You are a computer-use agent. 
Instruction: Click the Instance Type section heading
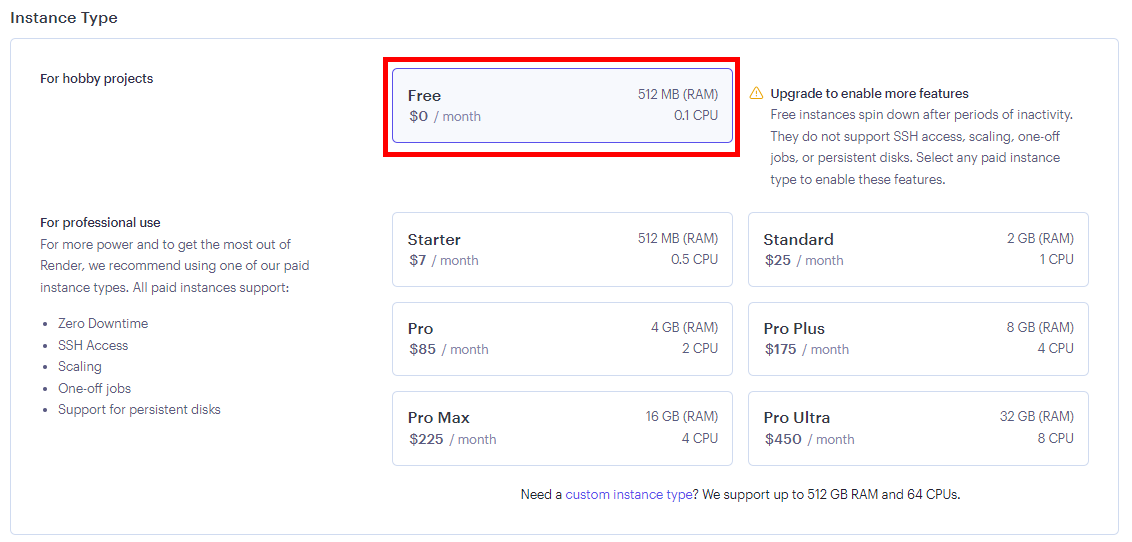(64, 18)
